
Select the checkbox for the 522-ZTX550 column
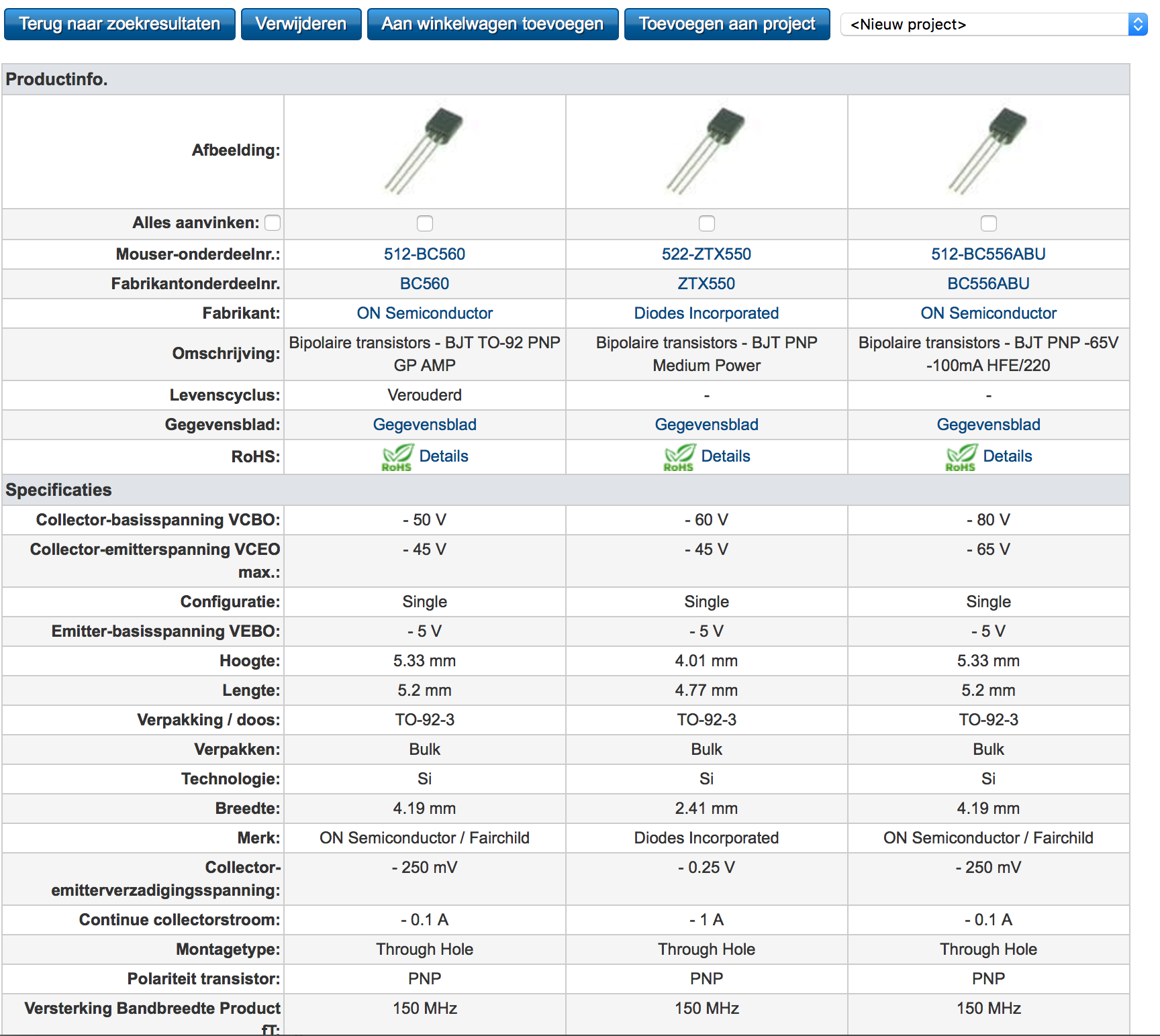707,223
